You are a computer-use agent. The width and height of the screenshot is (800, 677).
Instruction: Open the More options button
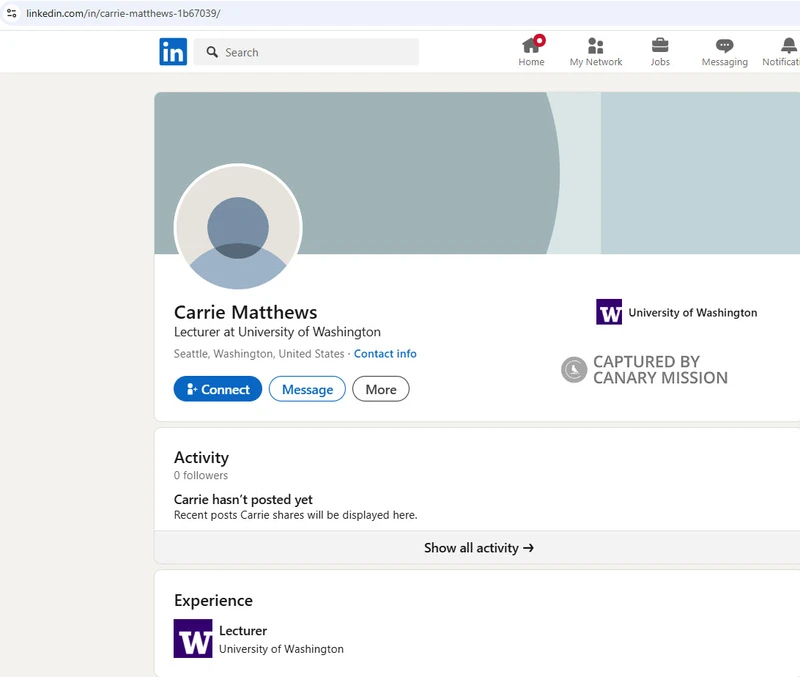pos(381,389)
